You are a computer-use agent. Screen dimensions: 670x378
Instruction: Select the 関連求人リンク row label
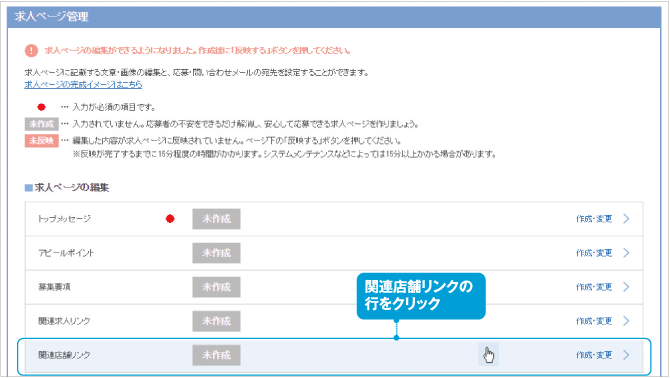coord(64,321)
